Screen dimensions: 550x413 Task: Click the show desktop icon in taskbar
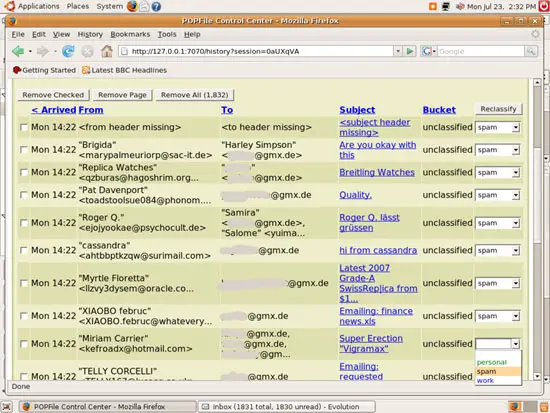click(x=7, y=407)
